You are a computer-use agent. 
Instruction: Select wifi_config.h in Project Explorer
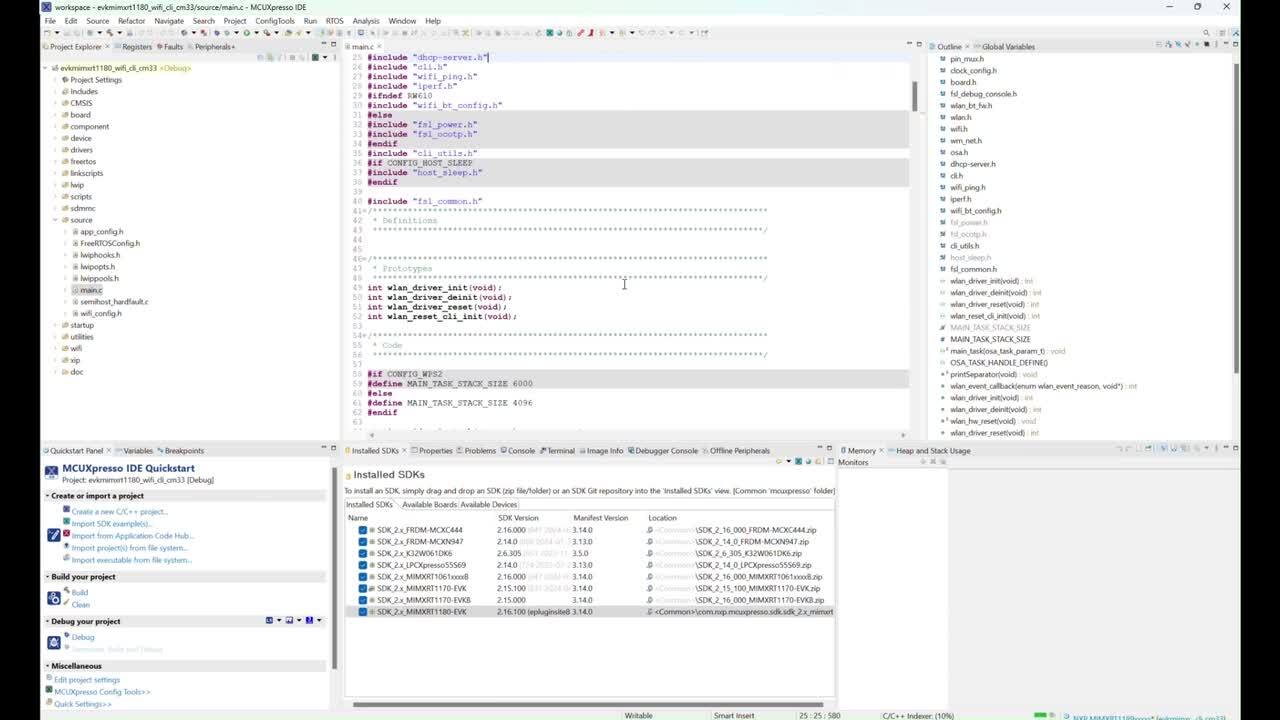point(101,313)
